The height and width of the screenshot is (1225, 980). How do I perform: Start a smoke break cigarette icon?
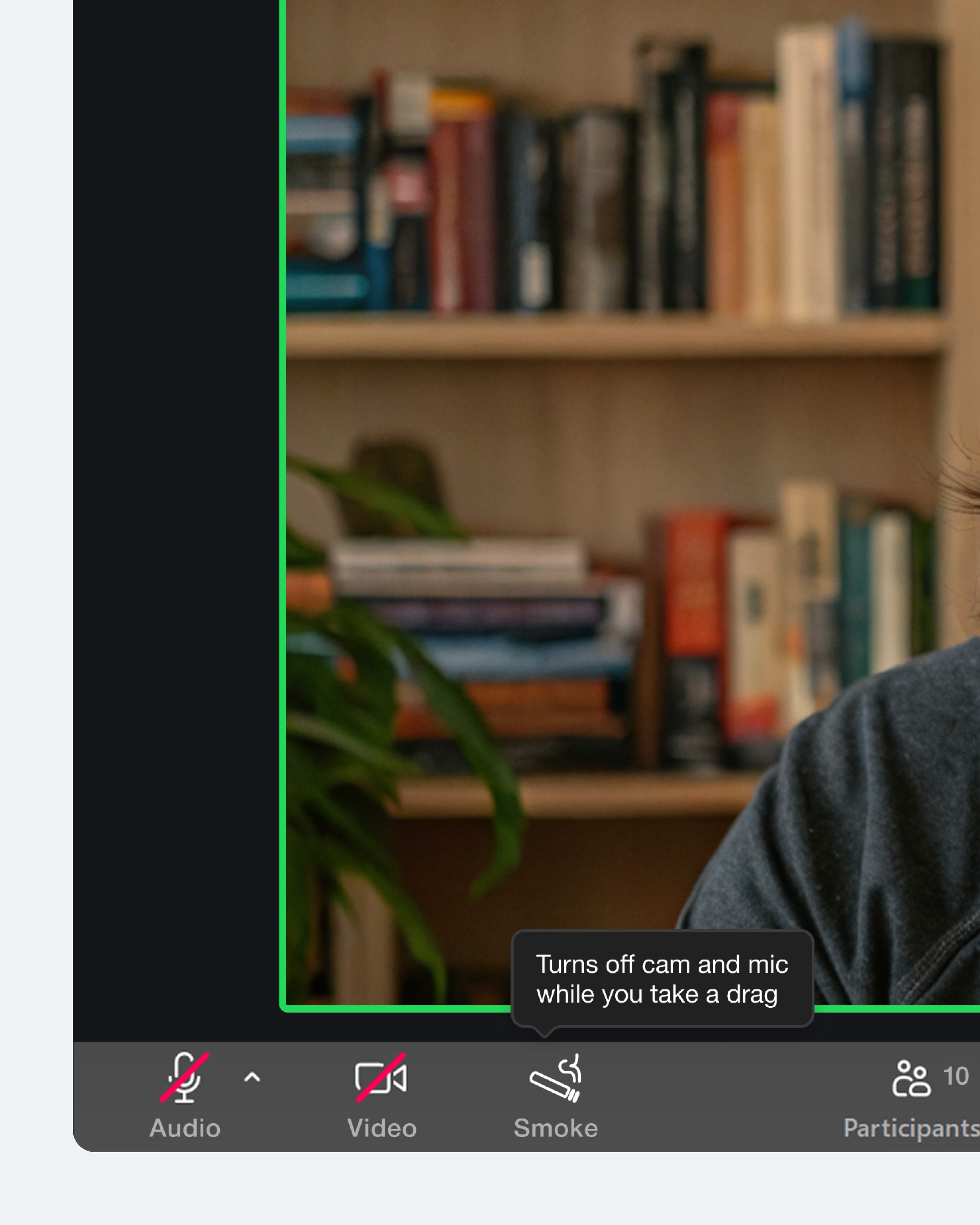(555, 1078)
